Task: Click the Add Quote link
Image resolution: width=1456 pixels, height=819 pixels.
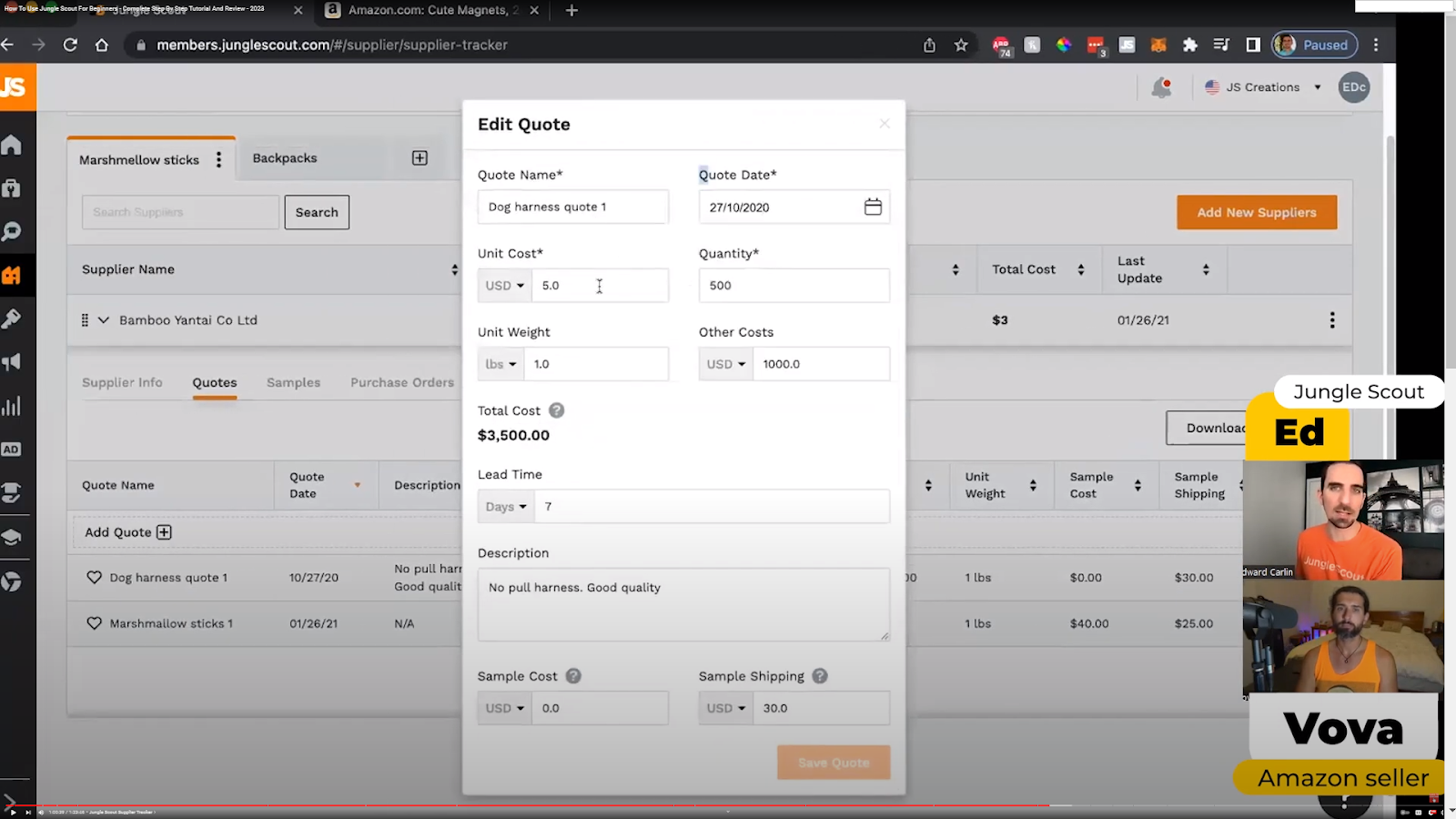Action: click(128, 532)
